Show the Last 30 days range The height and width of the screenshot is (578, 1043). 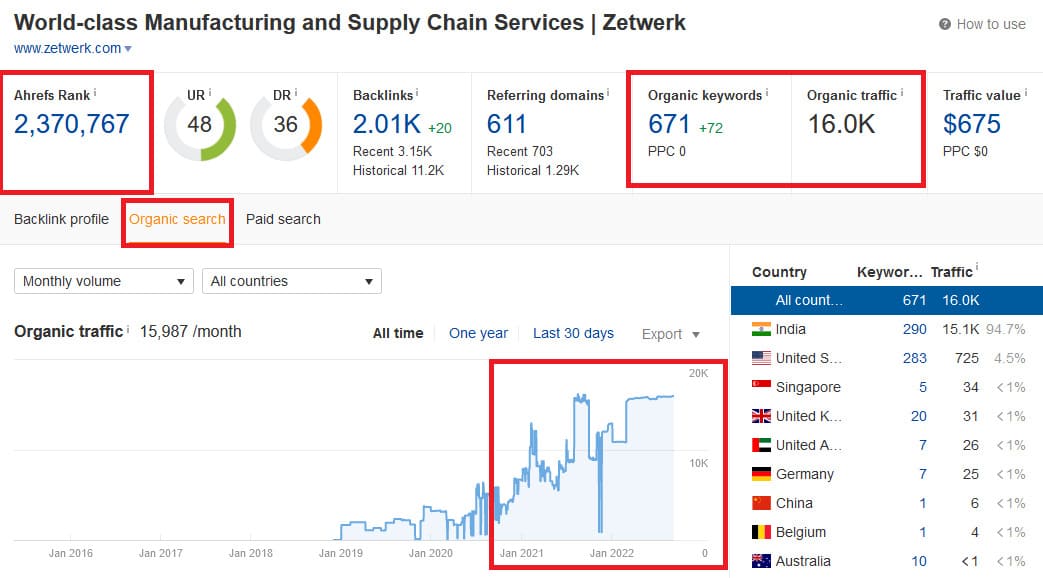[573, 333]
